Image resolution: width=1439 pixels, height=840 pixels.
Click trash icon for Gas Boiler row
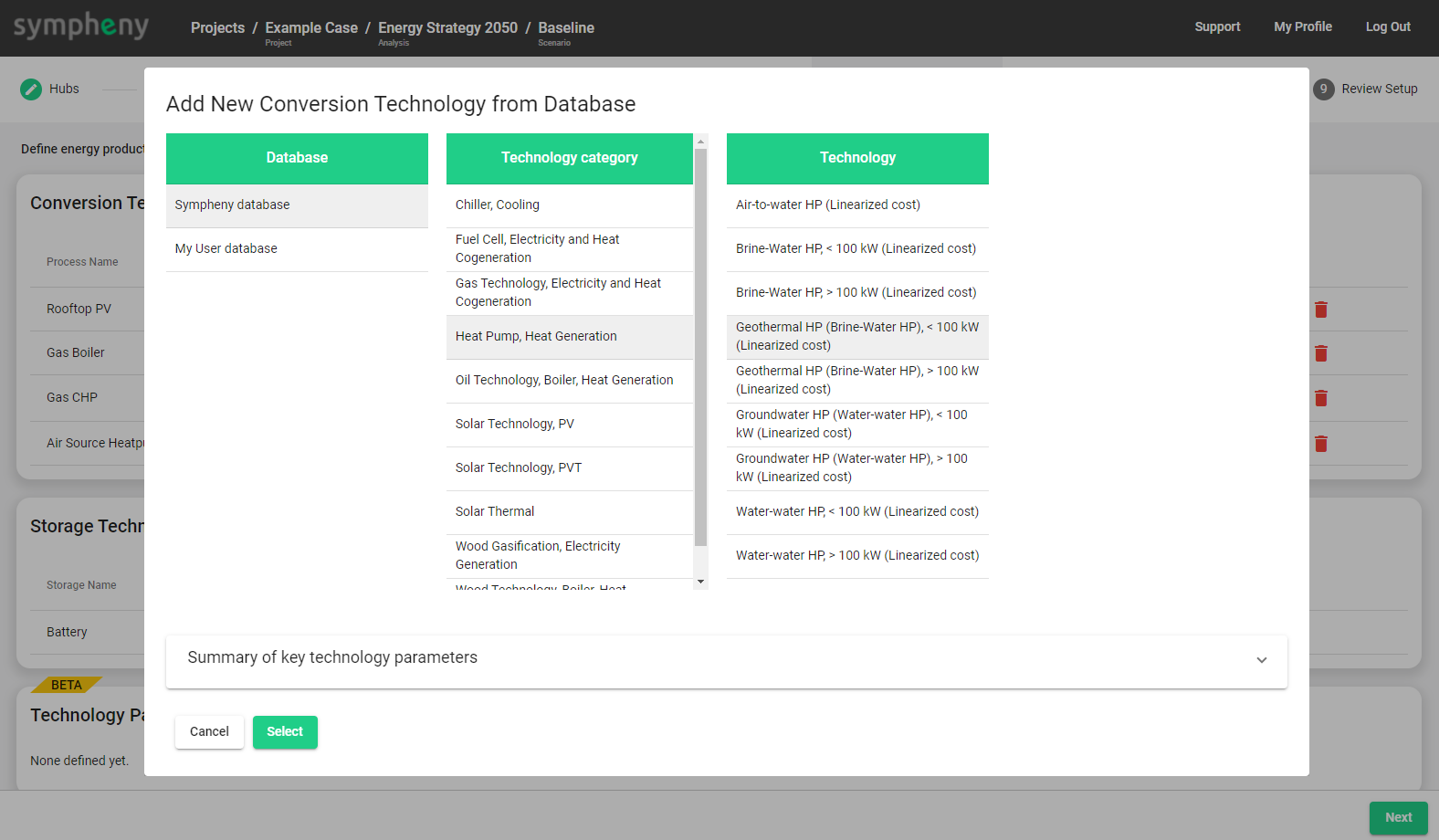tap(1320, 353)
